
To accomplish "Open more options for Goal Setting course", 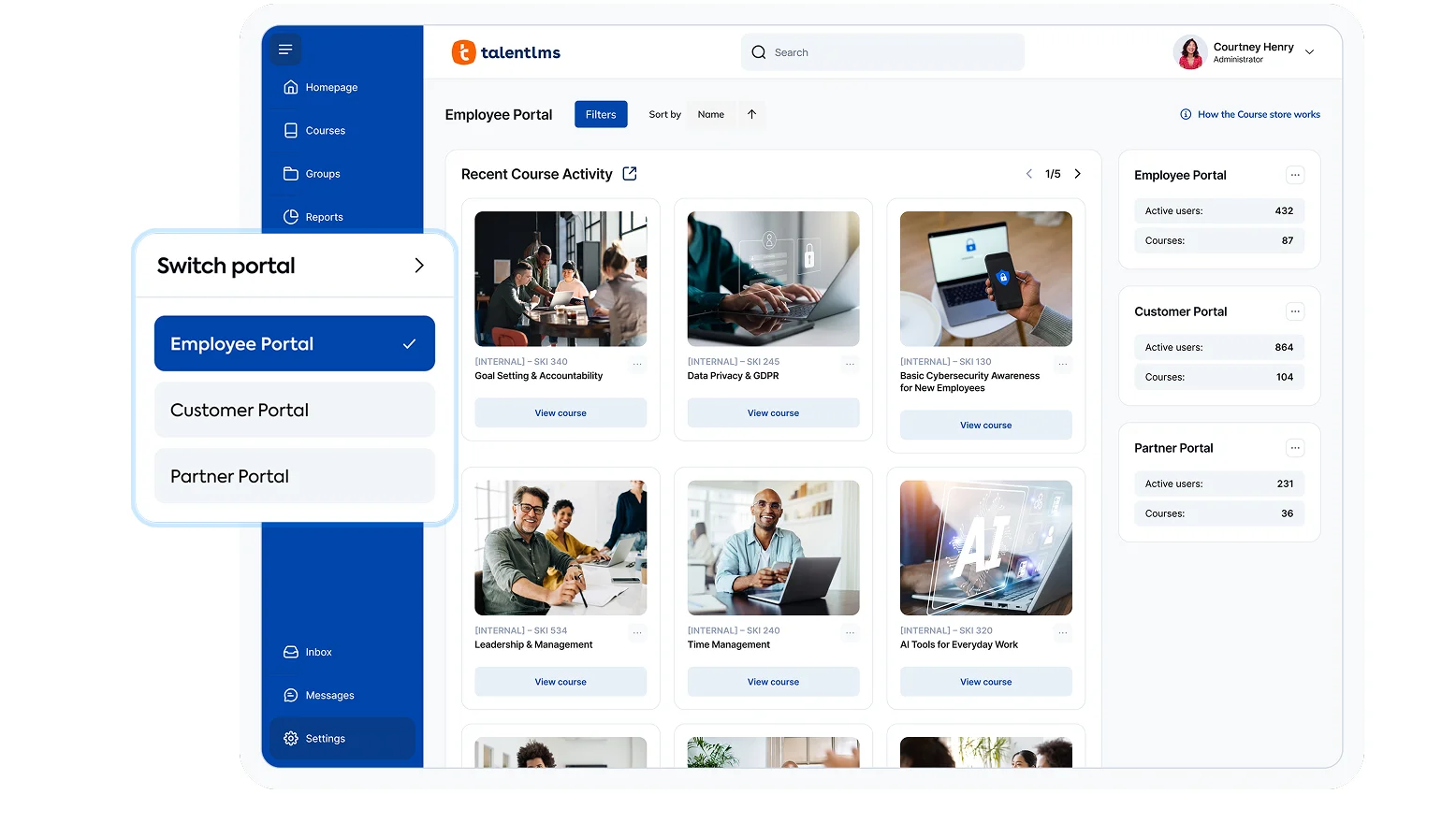I will [x=637, y=364].
